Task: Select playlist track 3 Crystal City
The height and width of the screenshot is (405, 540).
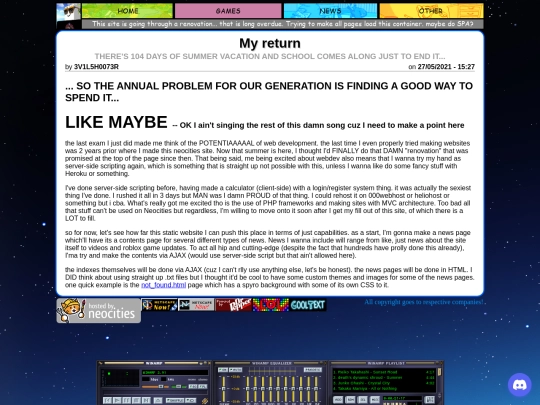Action: 384,383
